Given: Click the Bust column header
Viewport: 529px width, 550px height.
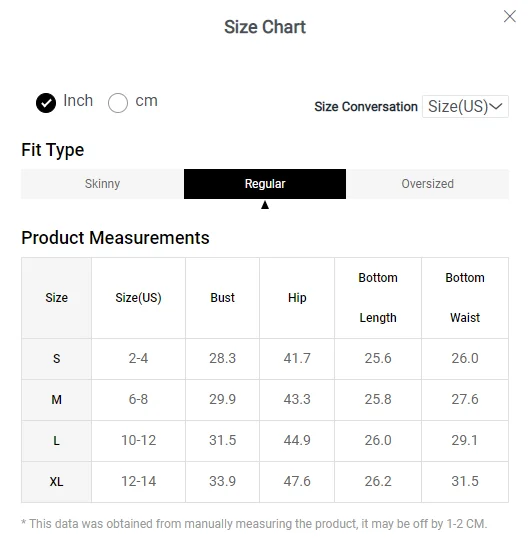Looking at the screenshot, I should [x=222, y=298].
